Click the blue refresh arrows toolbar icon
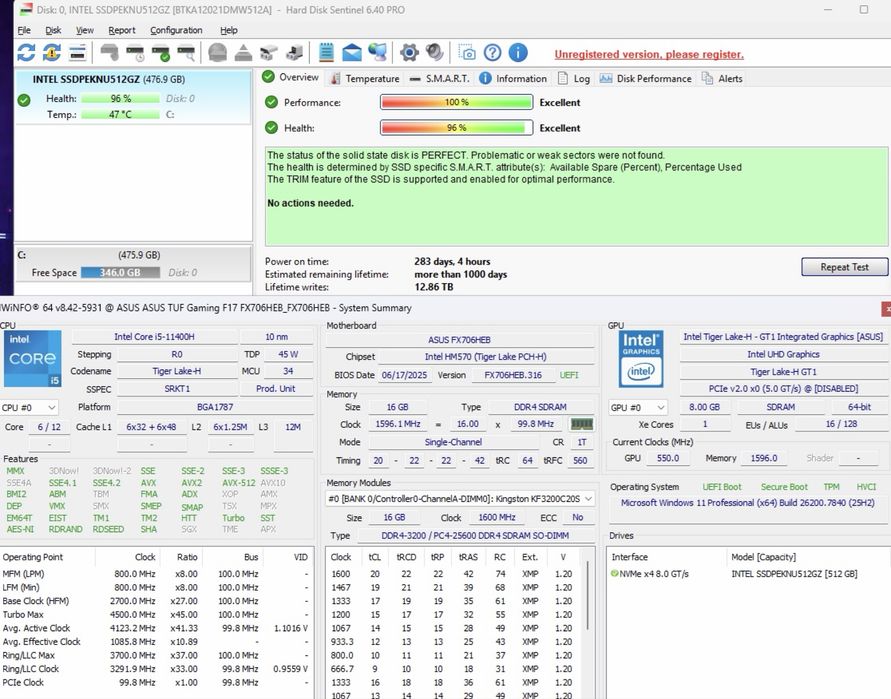 [26, 53]
